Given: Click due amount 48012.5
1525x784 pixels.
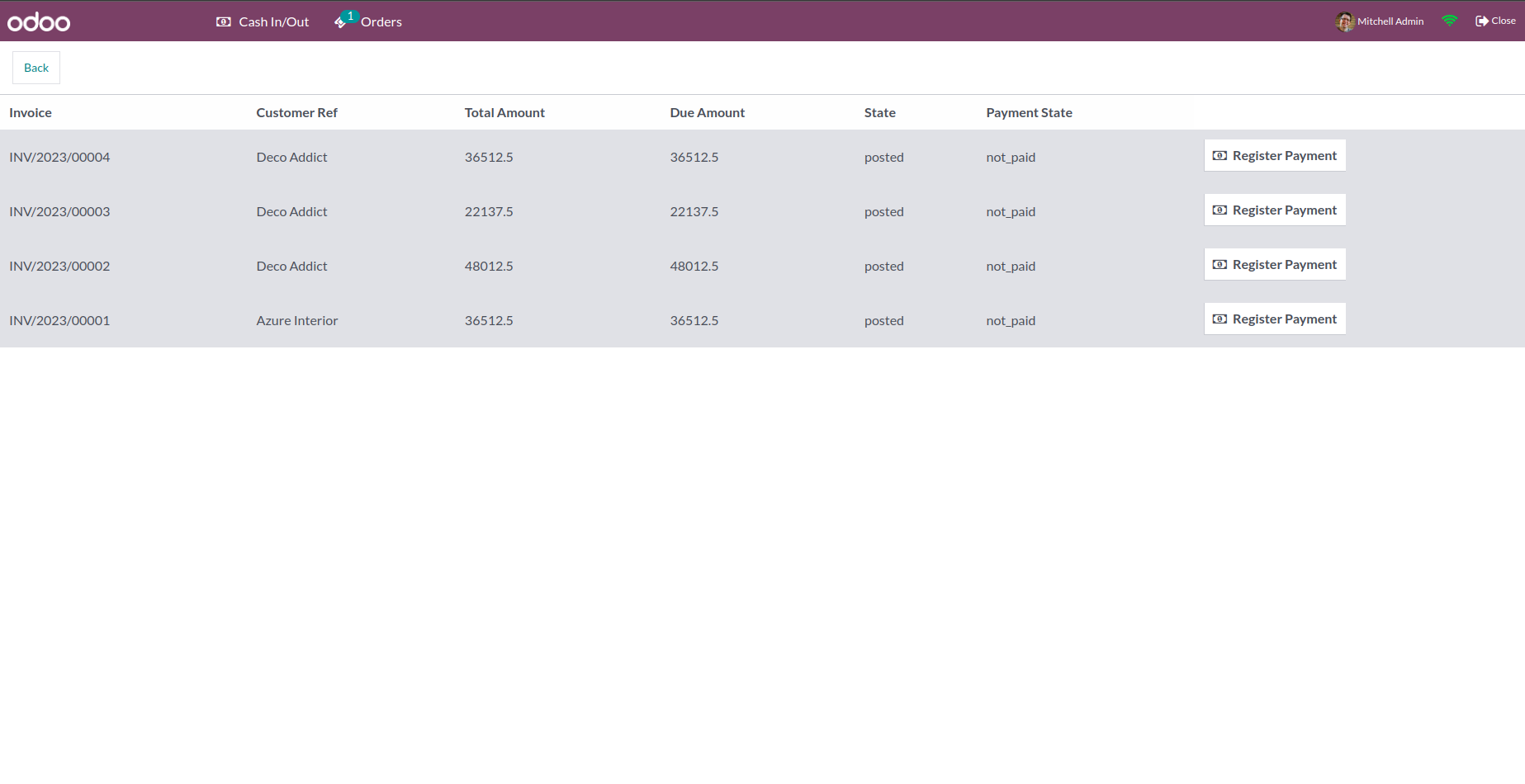Looking at the screenshot, I should [694, 266].
